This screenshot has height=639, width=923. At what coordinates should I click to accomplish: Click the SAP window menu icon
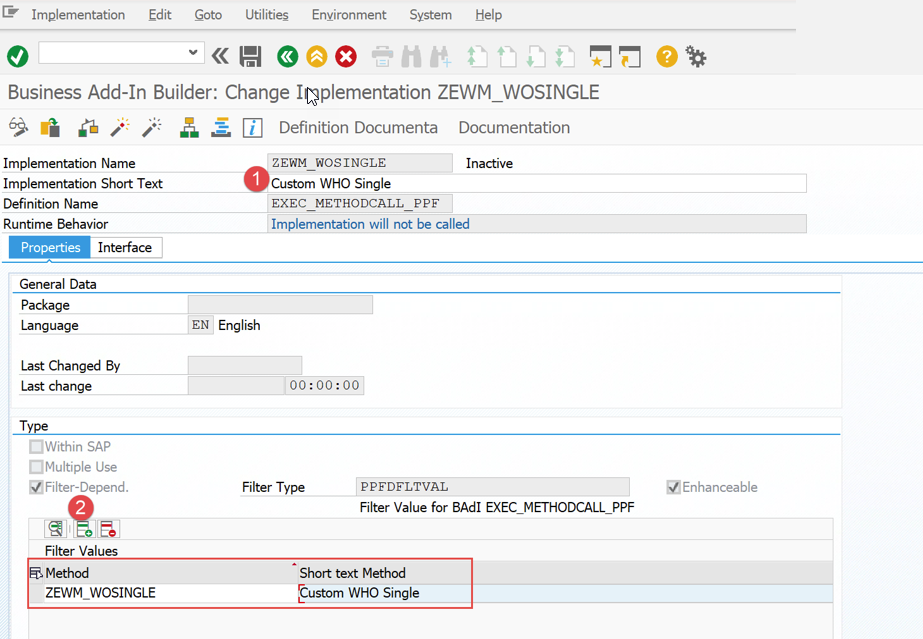tap(11, 12)
